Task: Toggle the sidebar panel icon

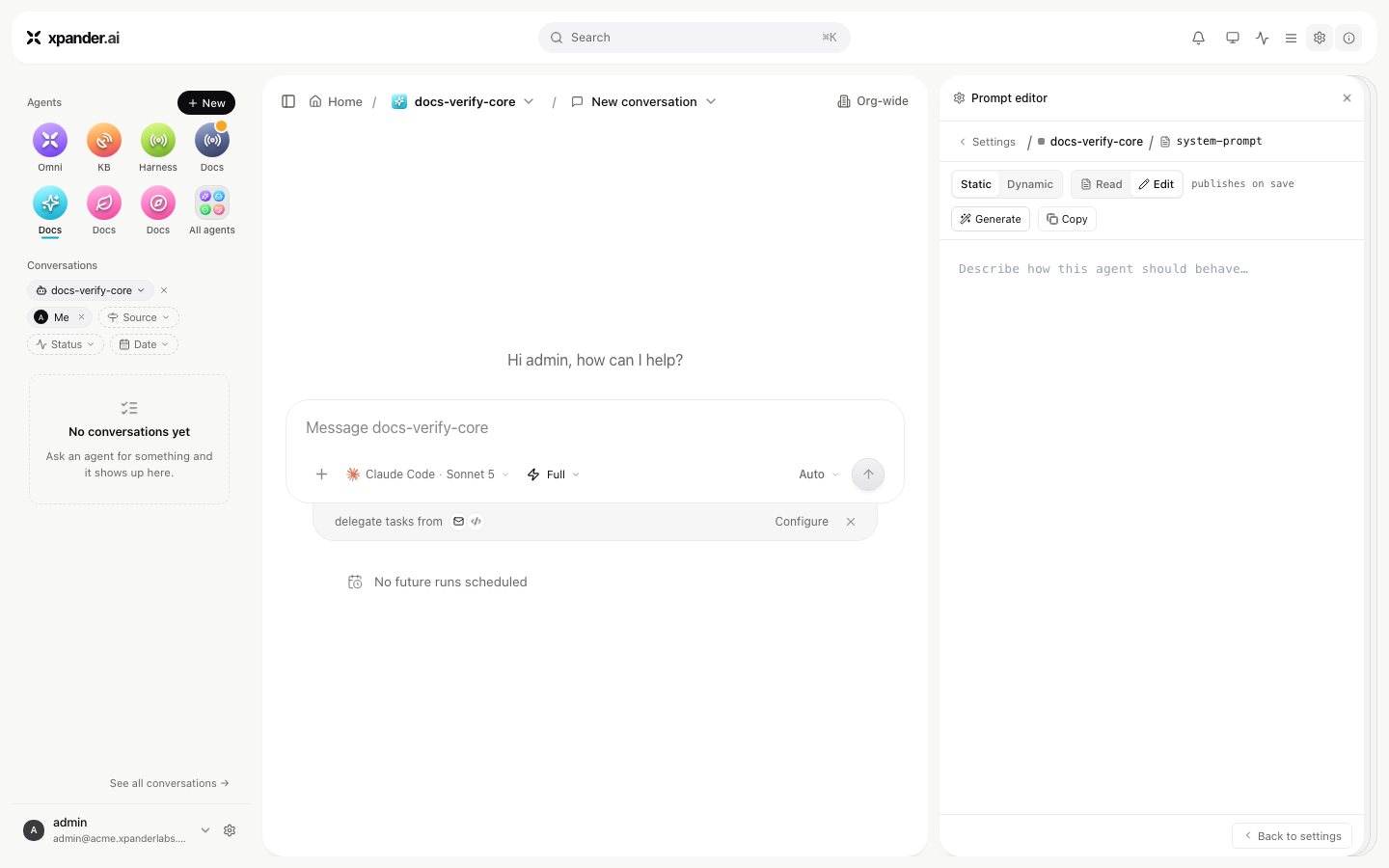Action: pos(288,101)
